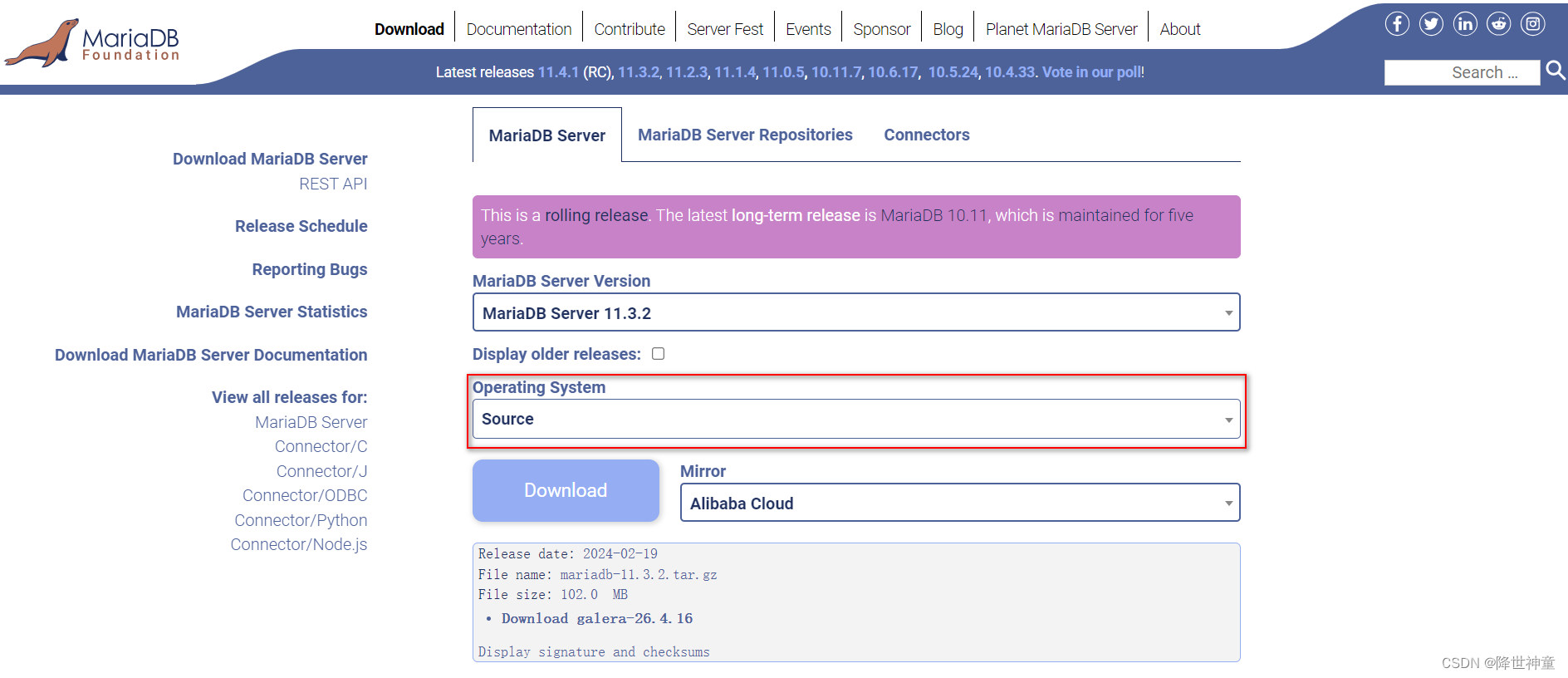Click the MariaDB Foundation seal logo
Viewport: 1568px width, 678px height.
[x=92, y=43]
